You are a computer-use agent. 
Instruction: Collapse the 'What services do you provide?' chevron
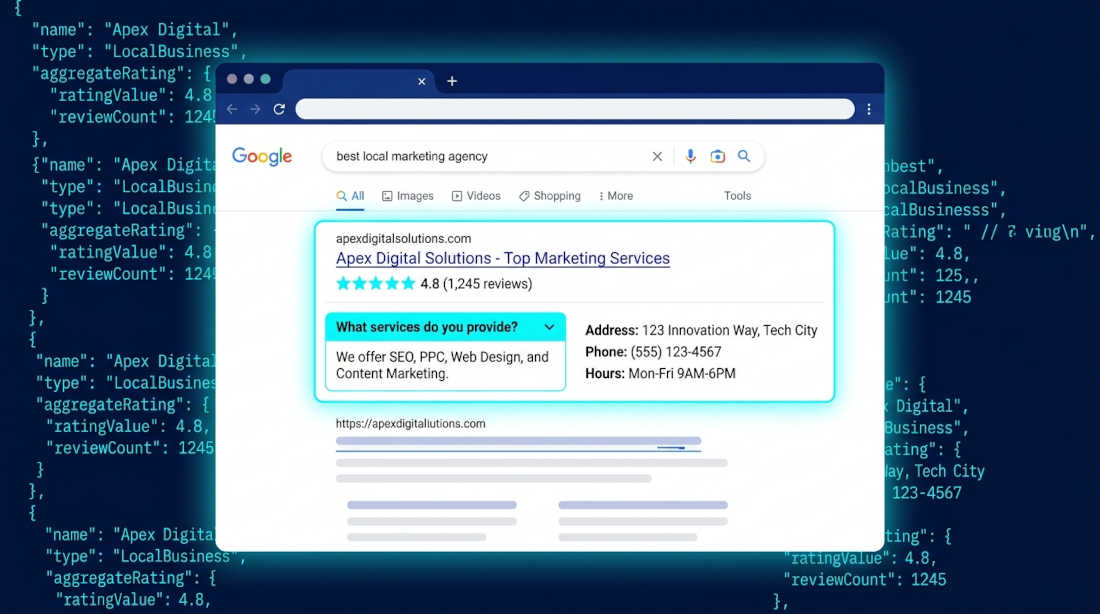click(x=549, y=327)
